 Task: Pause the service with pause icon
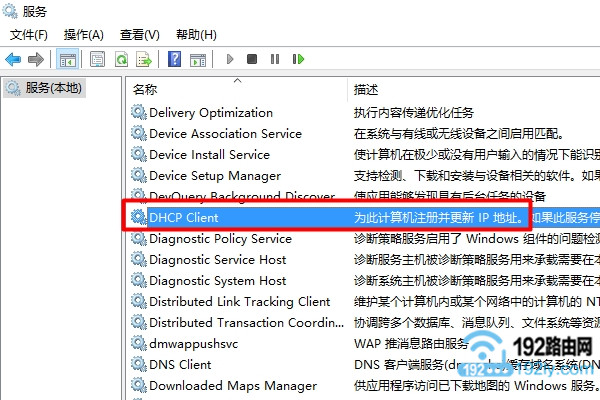point(275,59)
